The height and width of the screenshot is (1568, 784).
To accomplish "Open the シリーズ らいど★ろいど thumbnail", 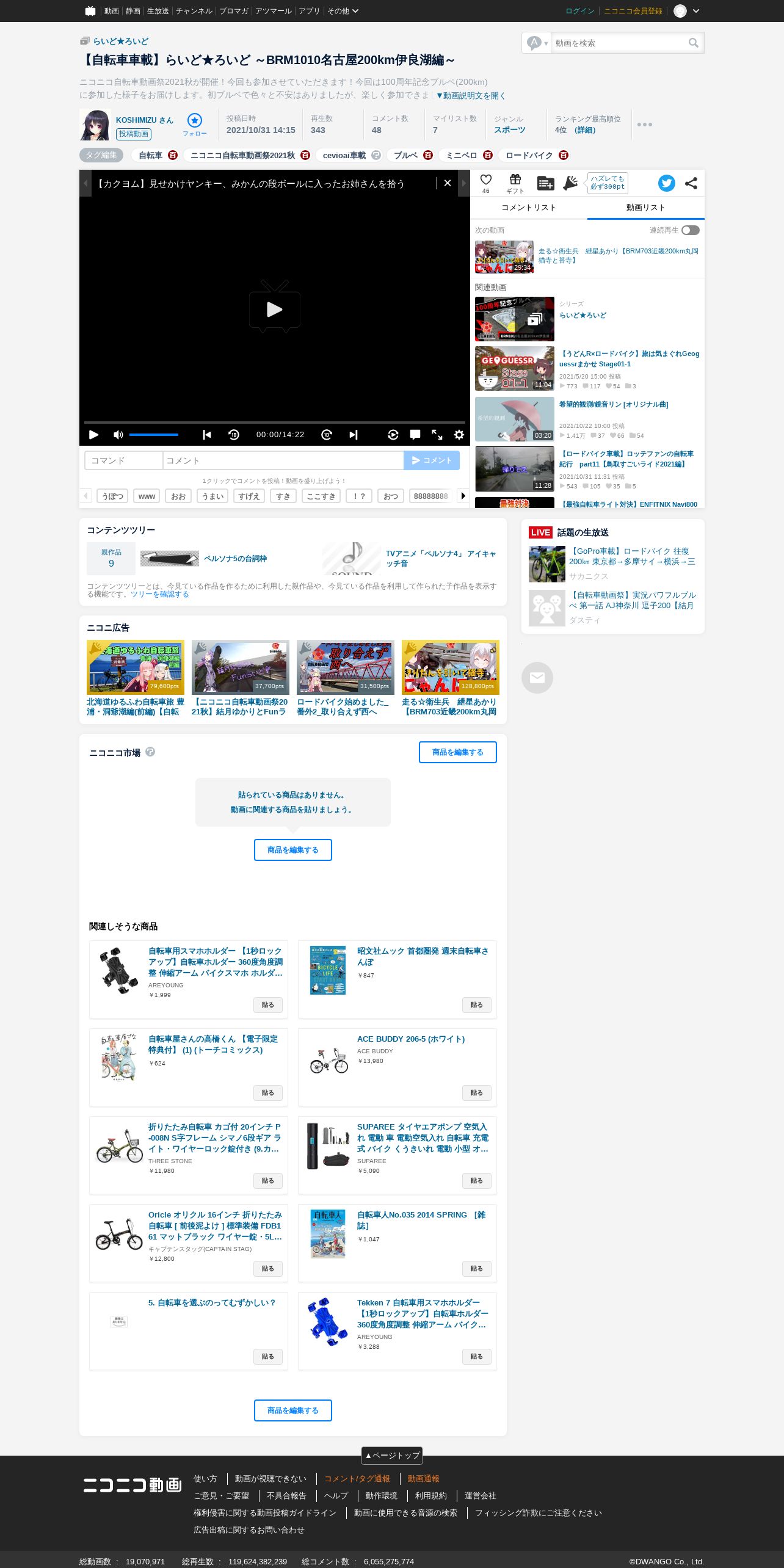I will pyautogui.click(x=515, y=319).
